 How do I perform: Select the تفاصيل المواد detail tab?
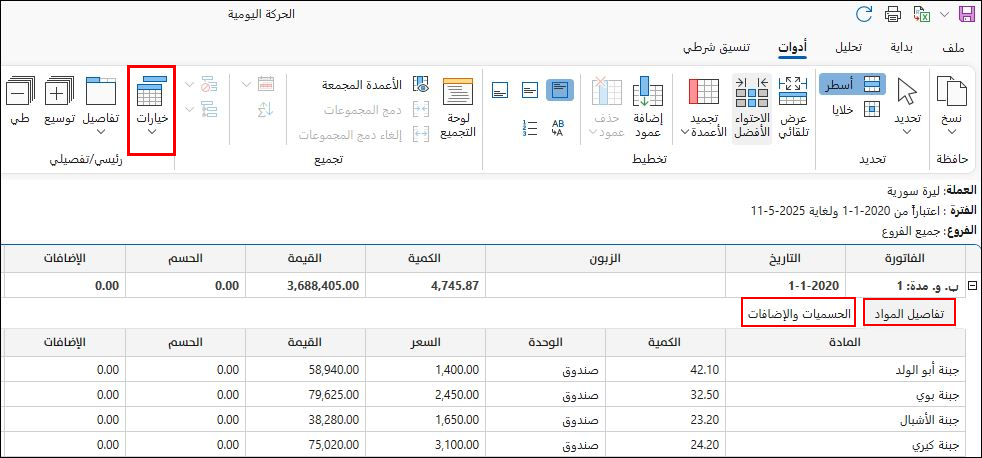(x=909, y=312)
